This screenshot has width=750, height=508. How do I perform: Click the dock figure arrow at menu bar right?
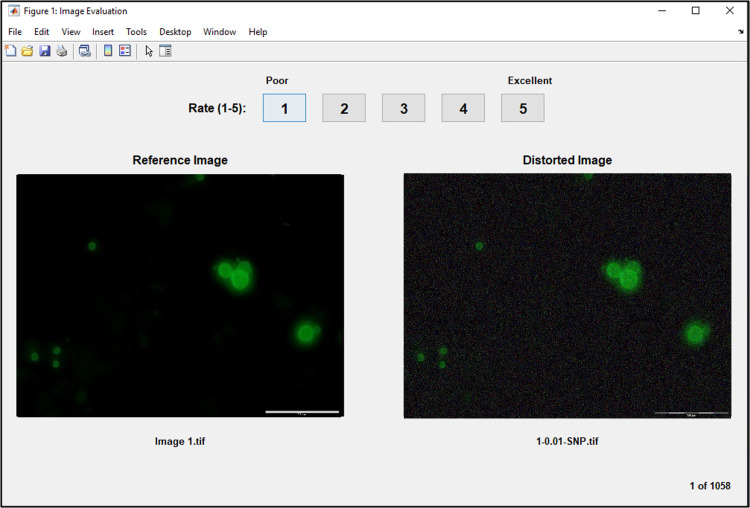[740, 32]
